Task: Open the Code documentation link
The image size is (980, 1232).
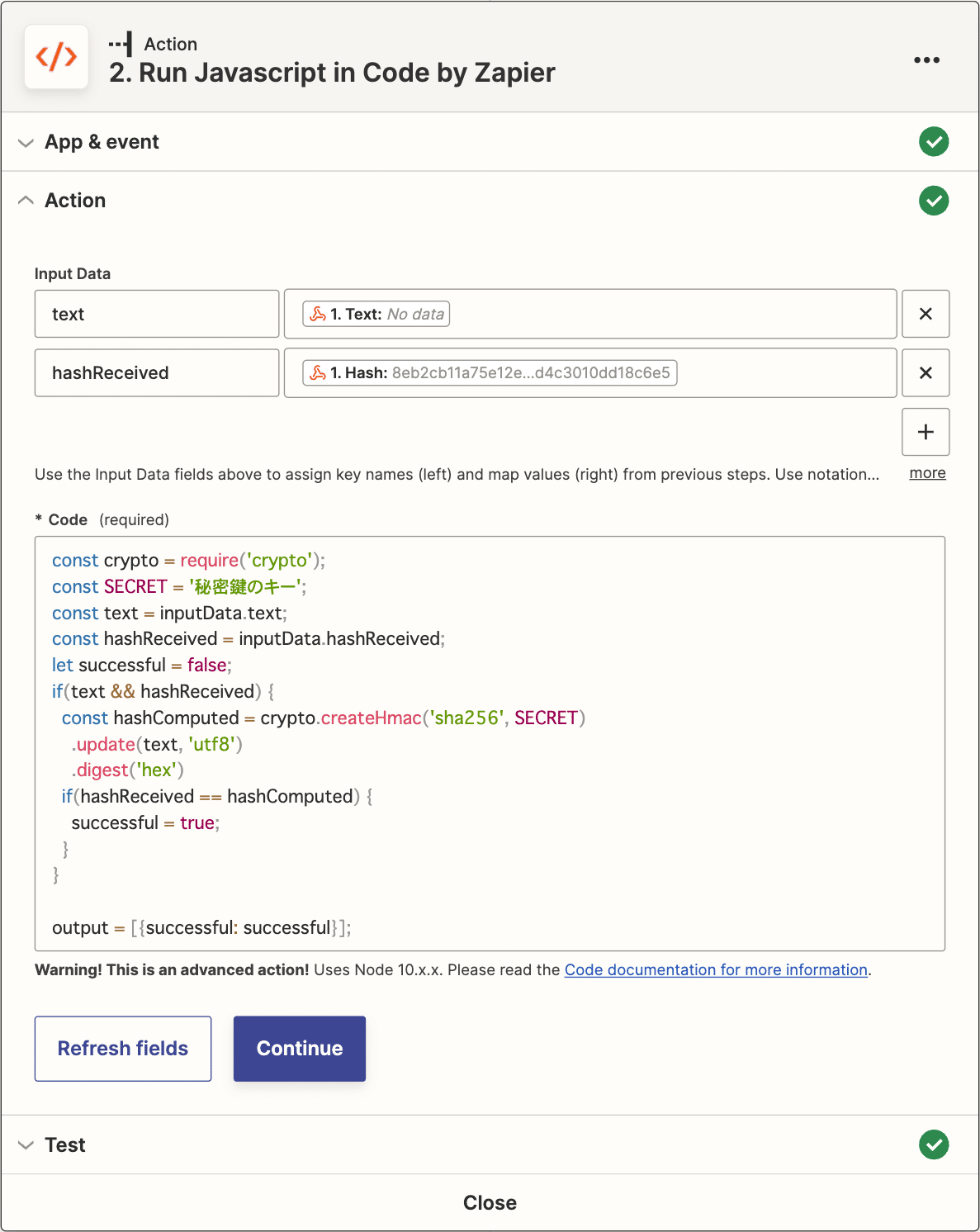Action: (x=715, y=969)
